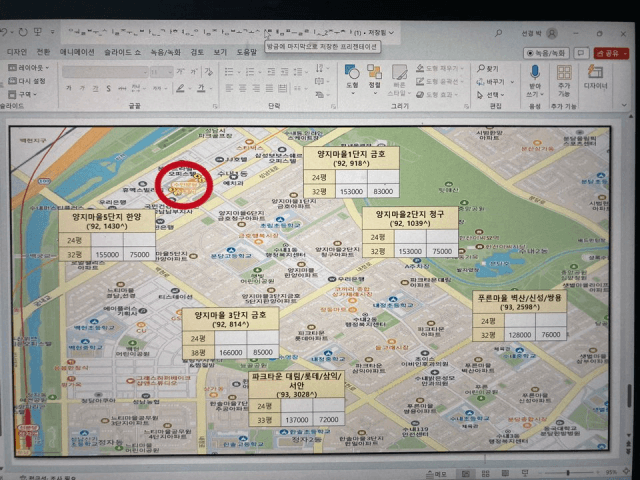Image resolution: width=640 pixels, height=480 pixels.
Task: Decrease font size (가 smaller) button
Action: click(193, 72)
